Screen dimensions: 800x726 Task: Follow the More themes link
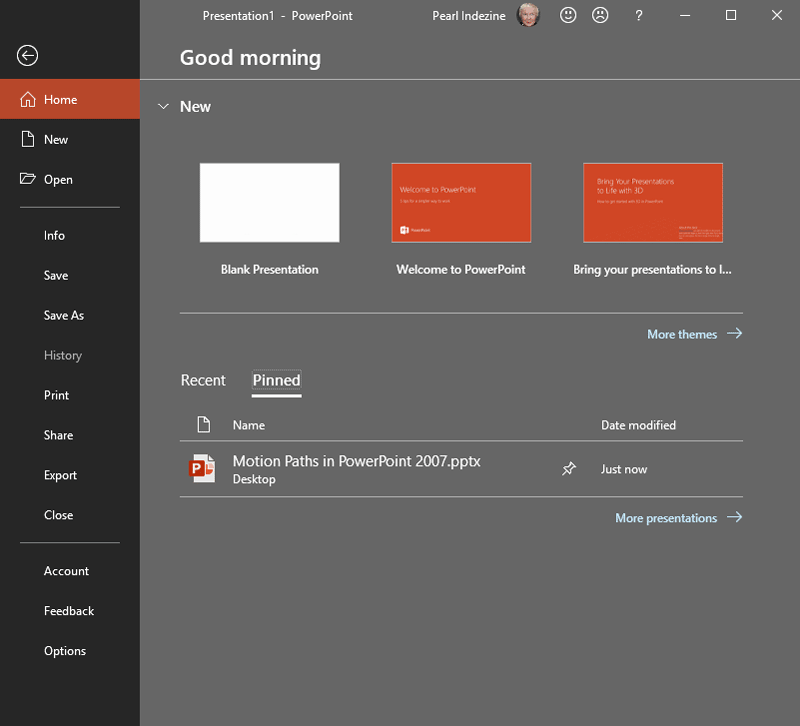(681, 334)
